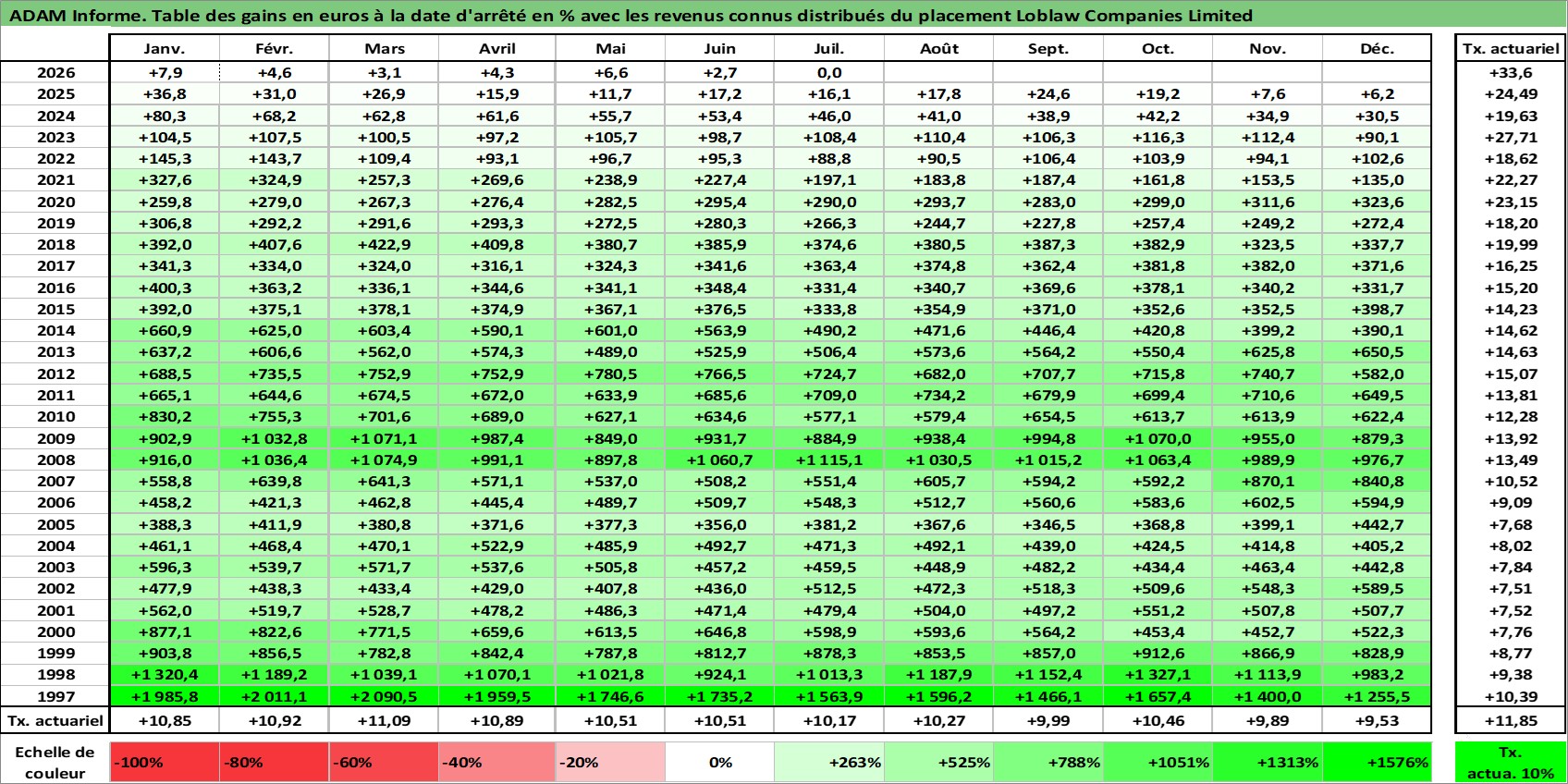
Task: Click the "Tx. actuariel" header of the rightmost column
Action: pyautogui.click(x=1511, y=48)
